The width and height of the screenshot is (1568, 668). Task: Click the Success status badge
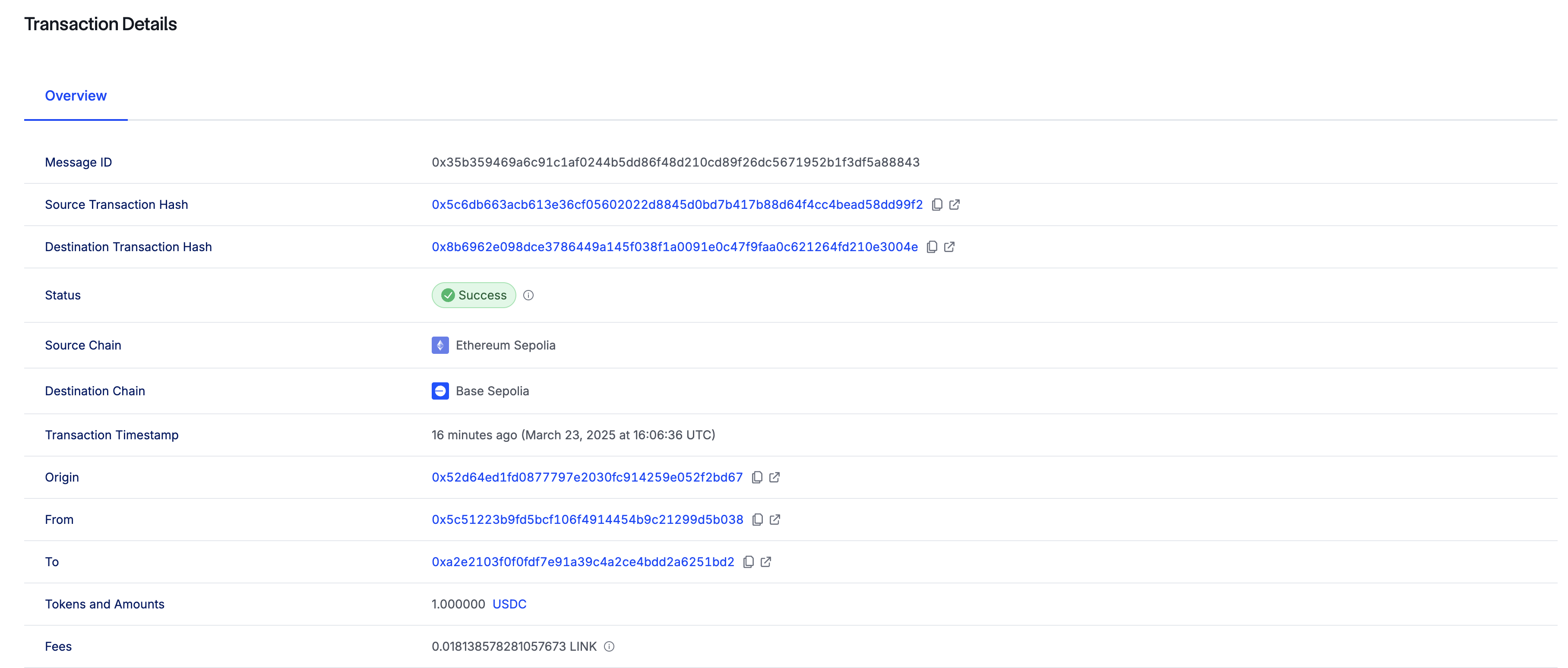click(x=474, y=296)
